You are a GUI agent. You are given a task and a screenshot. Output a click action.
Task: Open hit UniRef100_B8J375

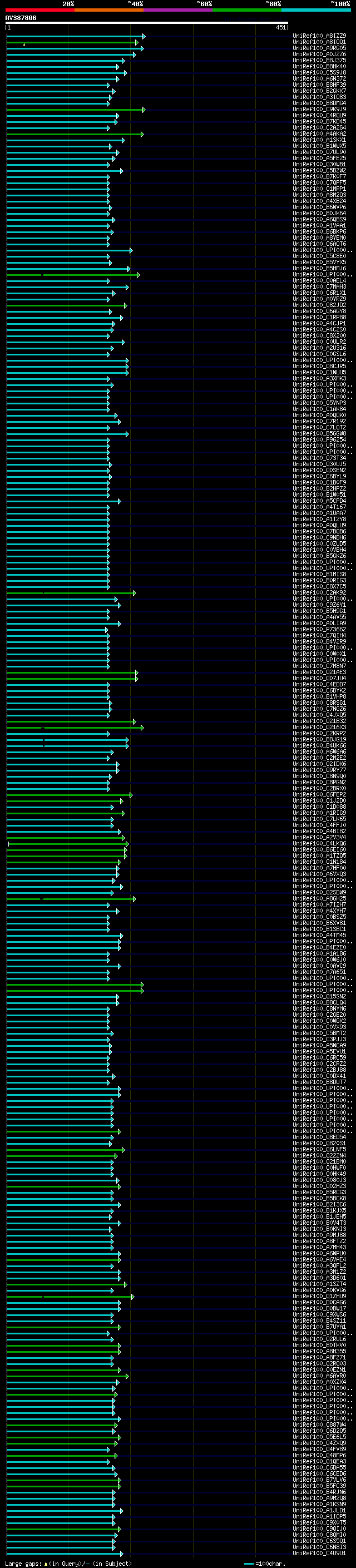tap(319, 60)
